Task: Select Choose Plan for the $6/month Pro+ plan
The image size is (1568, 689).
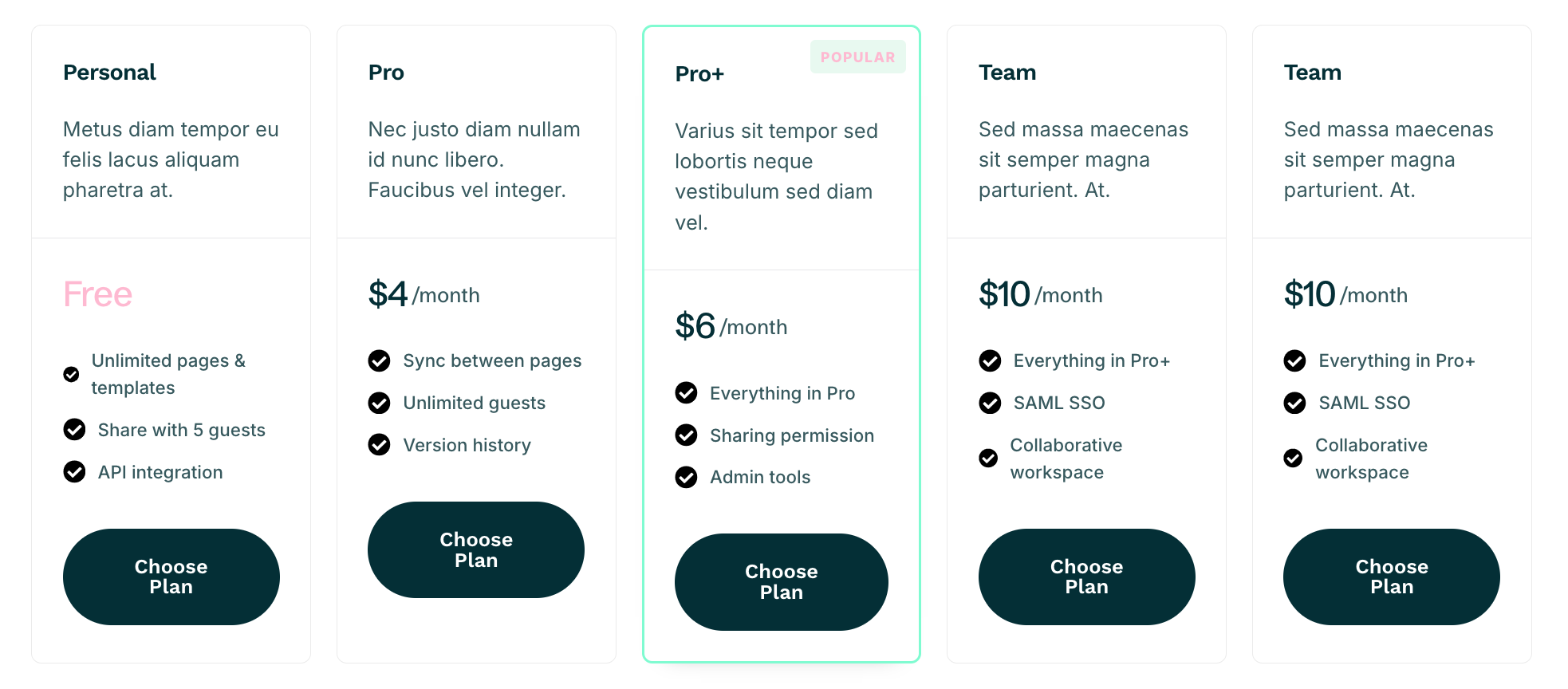Action: tap(781, 581)
